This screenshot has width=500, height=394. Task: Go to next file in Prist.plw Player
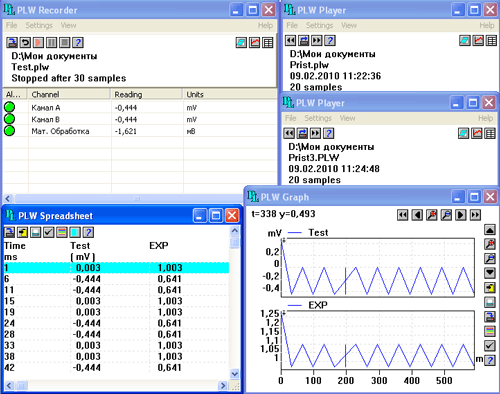pos(317,40)
